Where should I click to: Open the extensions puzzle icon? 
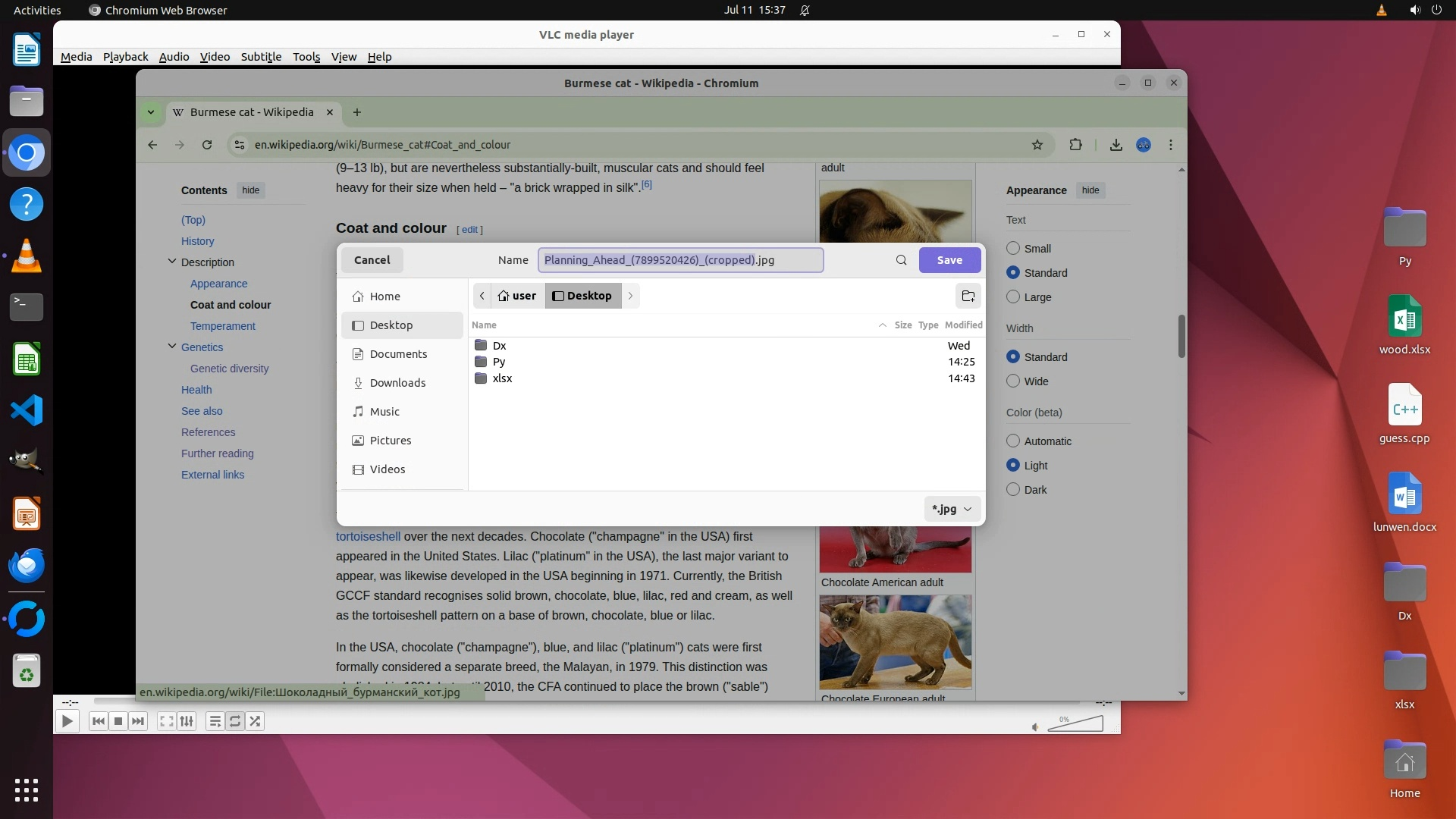(1075, 145)
